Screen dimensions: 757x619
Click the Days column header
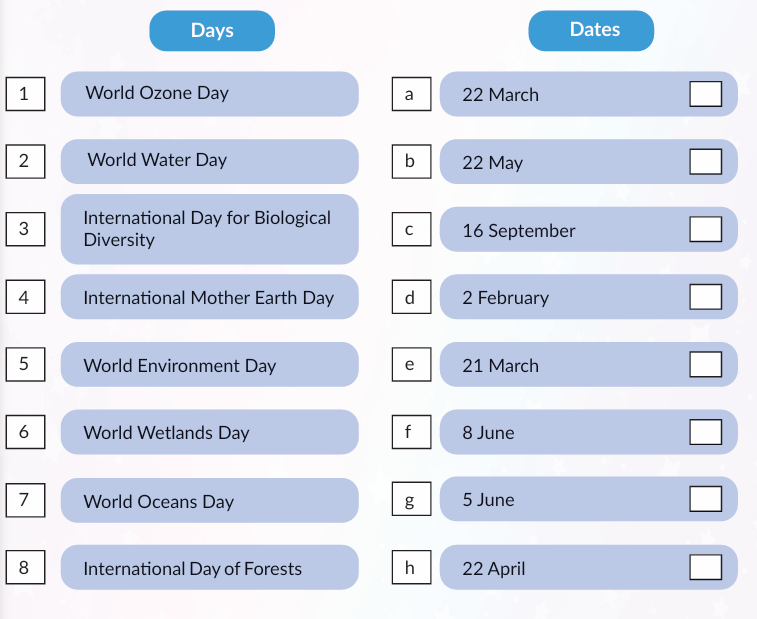(212, 31)
